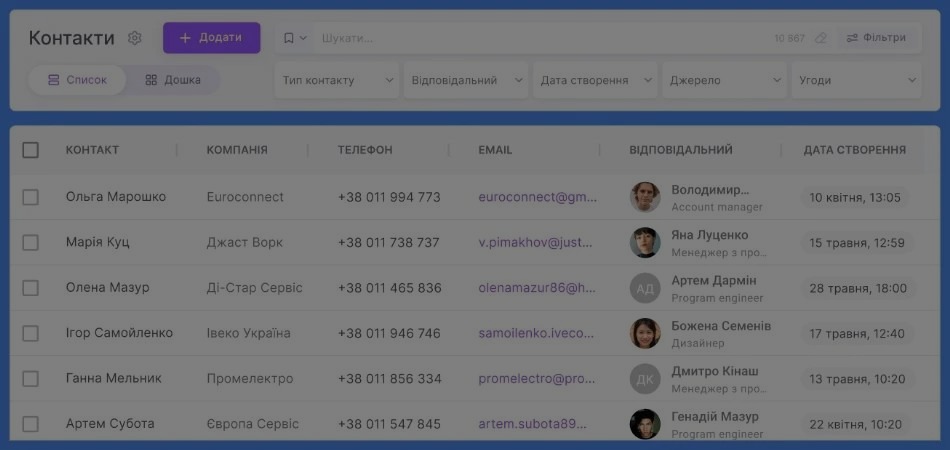
Task: Click phone +38 011 994 773
Action: pyautogui.click(x=389, y=197)
